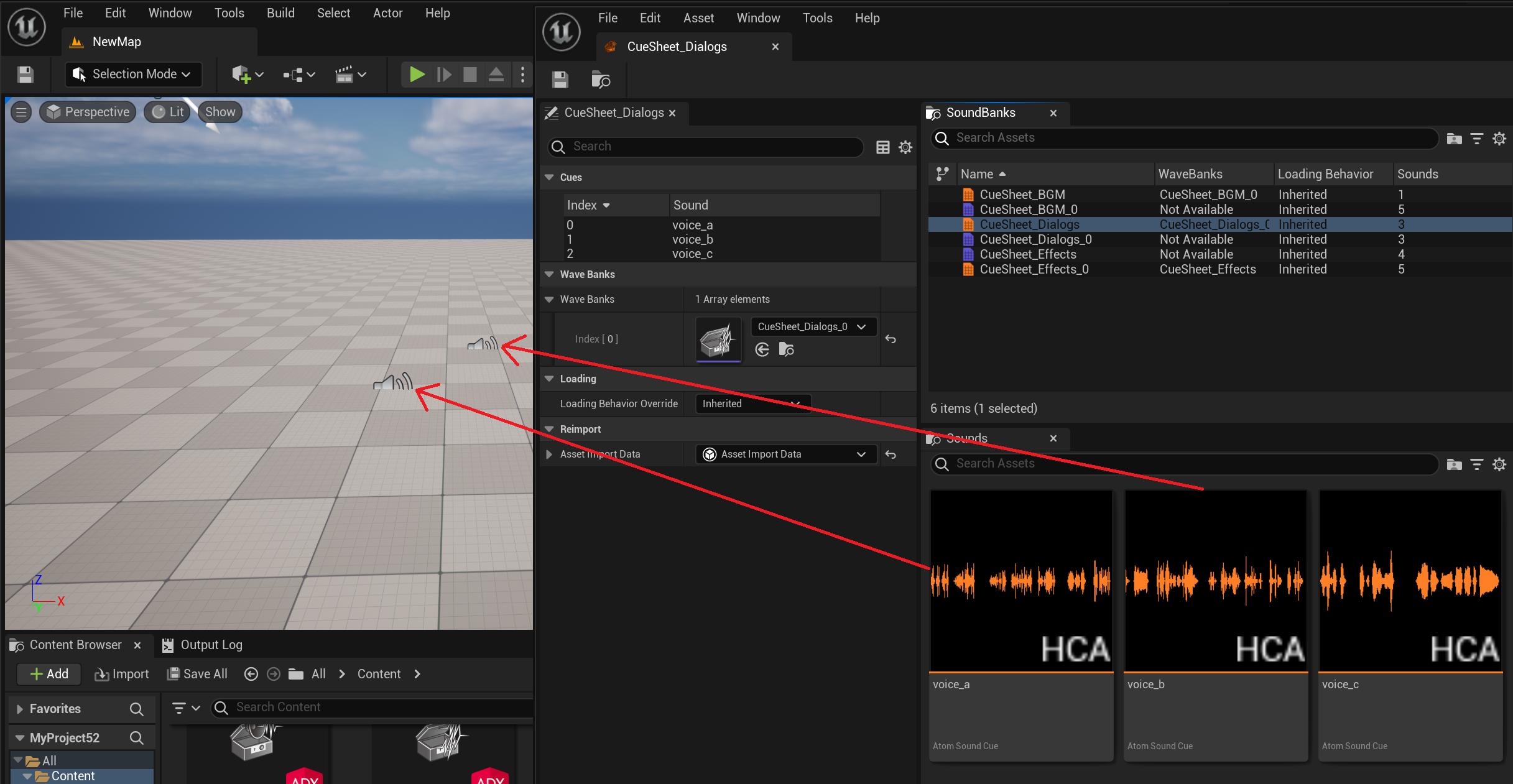Toggle property matrix table view icon

click(882, 147)
